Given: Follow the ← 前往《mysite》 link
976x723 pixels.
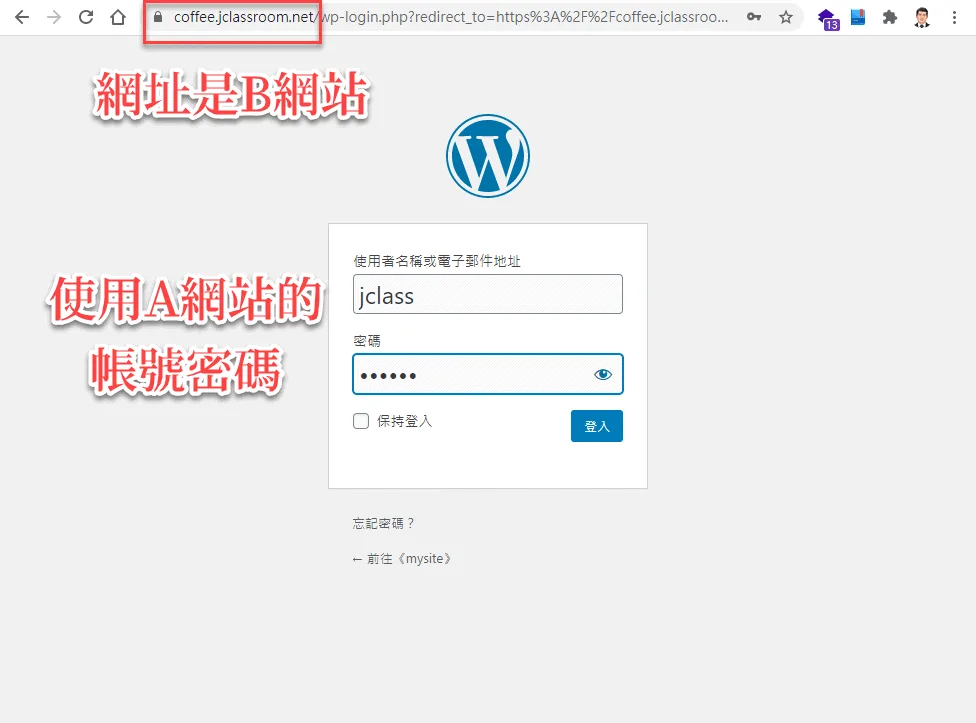Looking at the screenshot, I should tap(402, 559).
